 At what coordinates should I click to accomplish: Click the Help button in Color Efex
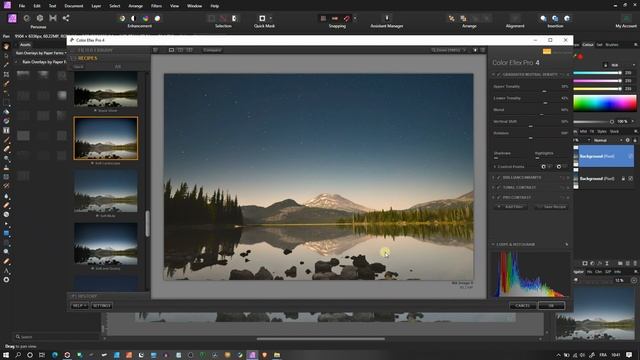[x=79, y=306]
